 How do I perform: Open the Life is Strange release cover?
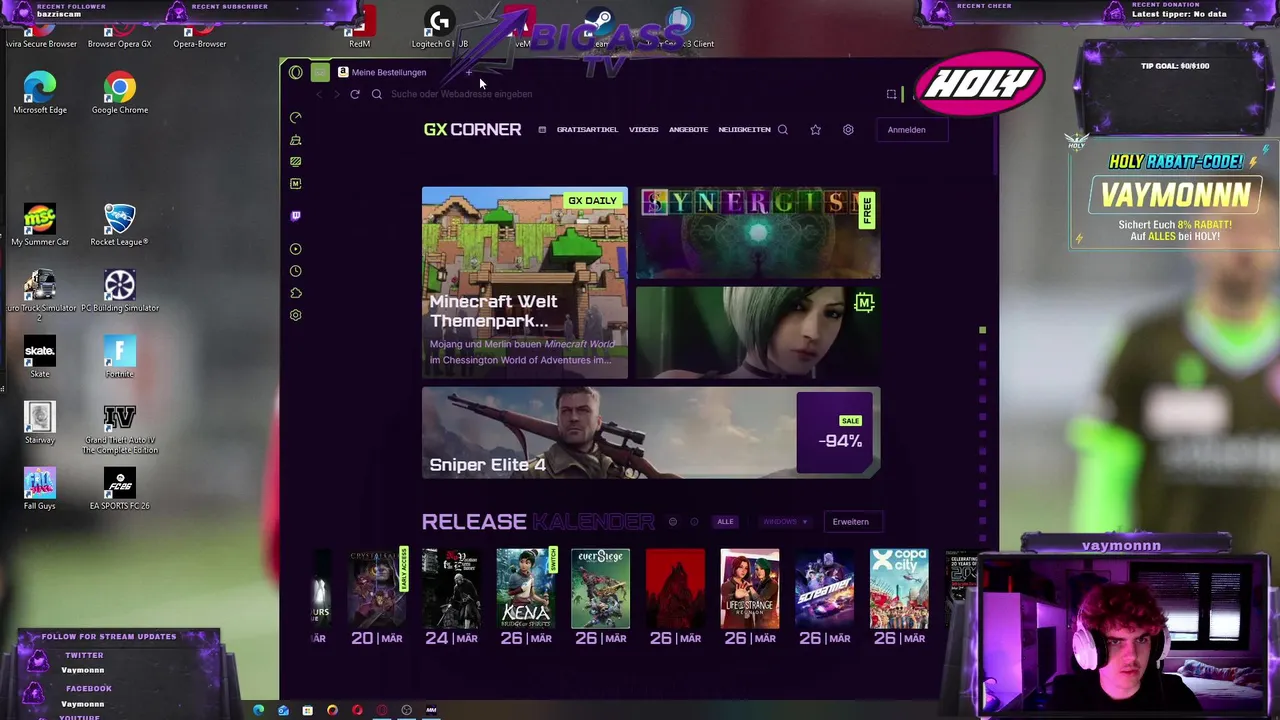(x=750, y=588)
